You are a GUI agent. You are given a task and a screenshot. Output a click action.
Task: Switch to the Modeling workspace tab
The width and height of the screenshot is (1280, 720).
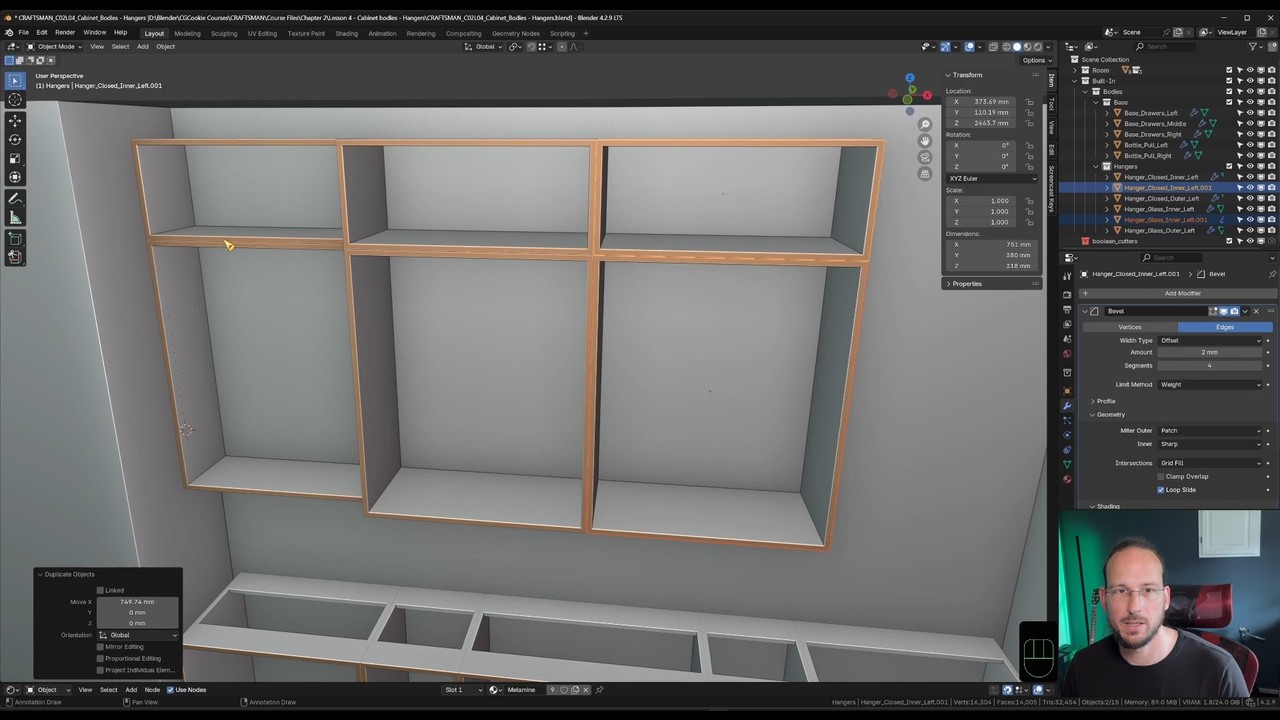coord(187,33)
